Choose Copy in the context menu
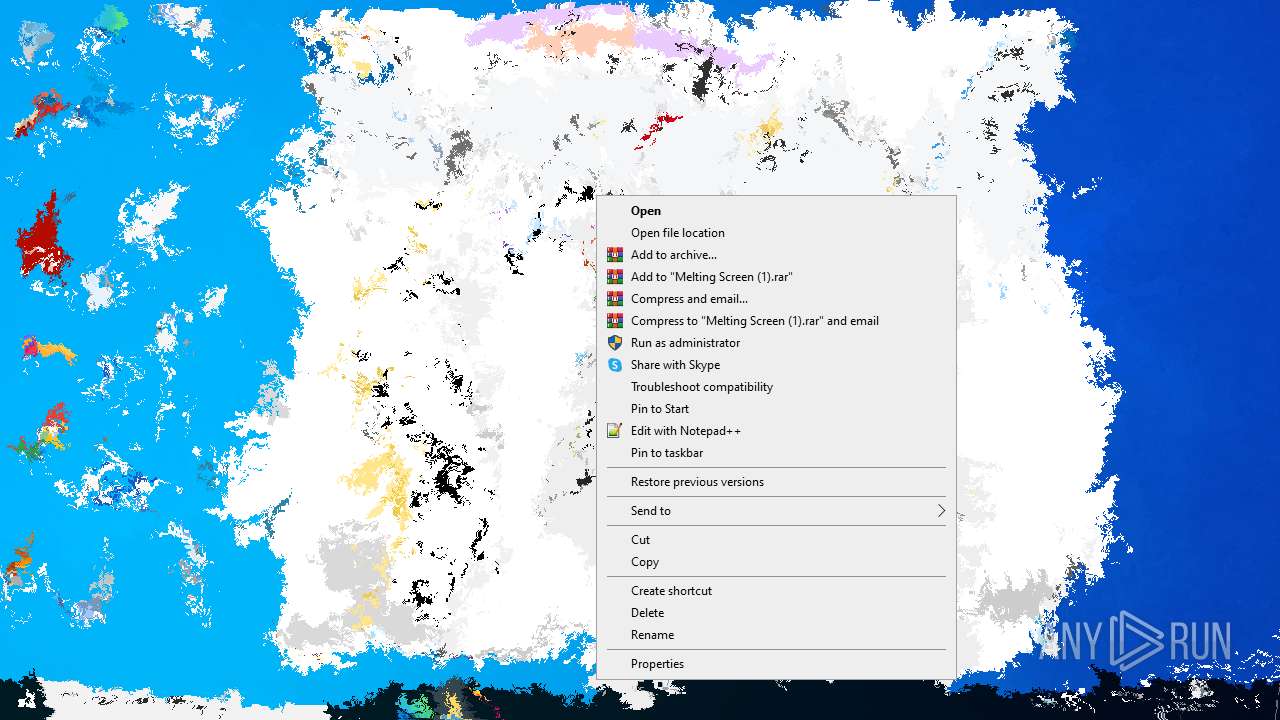 pyautogui.click(x=776, y=562)
